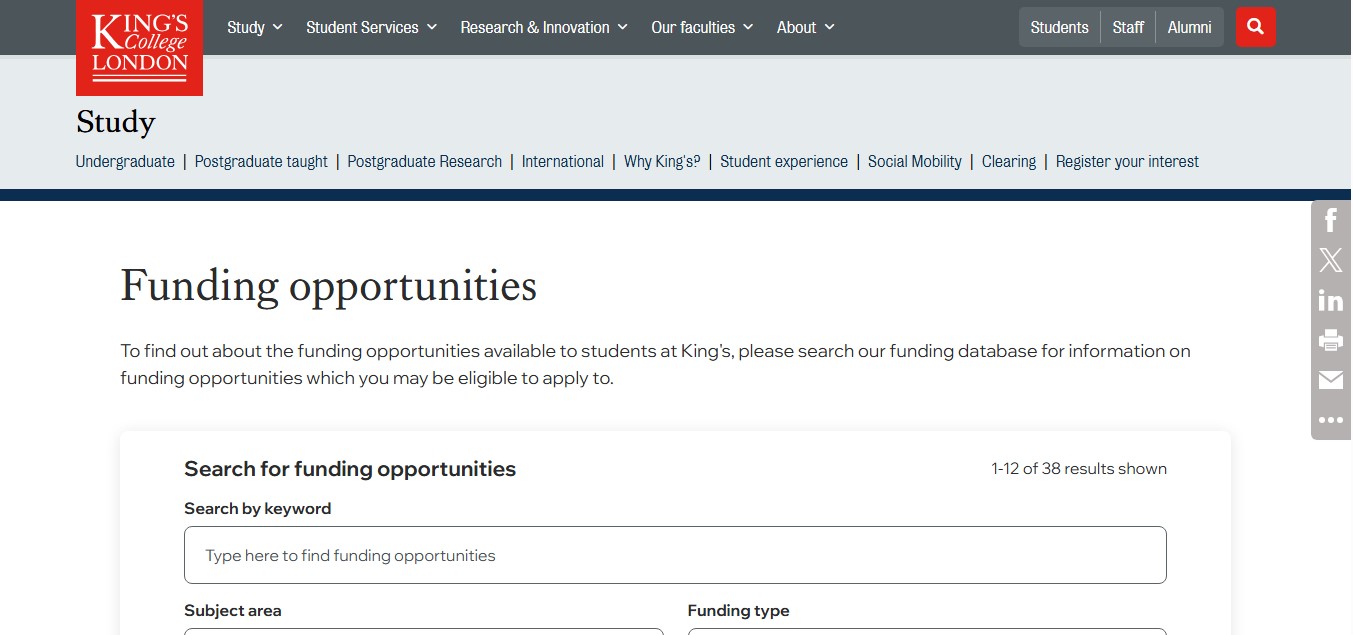Viewport: 1353px width, 635px height.
Task: Visit the Register your interest link
Action: click(1127, 161)
